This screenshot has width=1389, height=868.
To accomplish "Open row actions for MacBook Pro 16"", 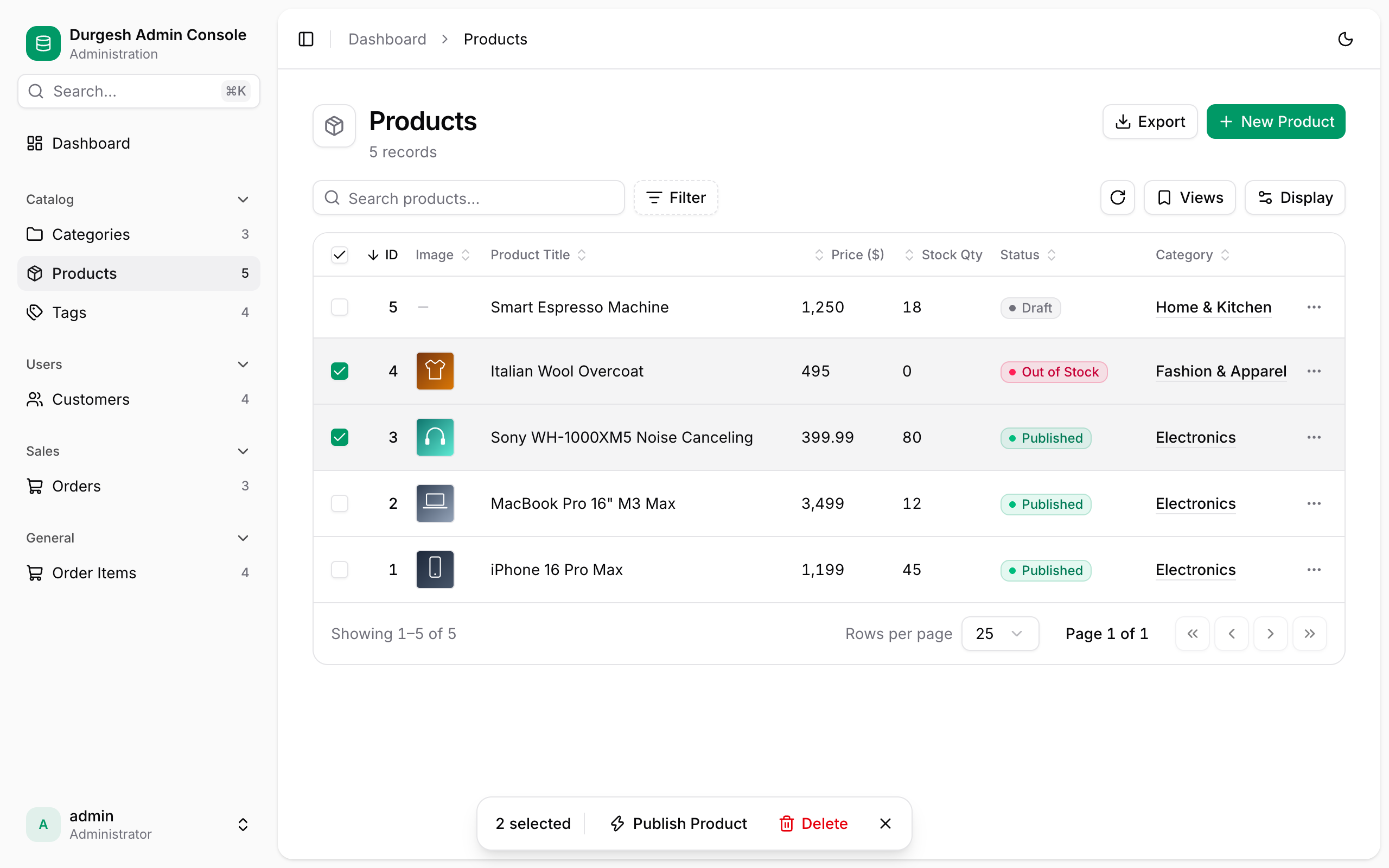I will point(1314,503).
